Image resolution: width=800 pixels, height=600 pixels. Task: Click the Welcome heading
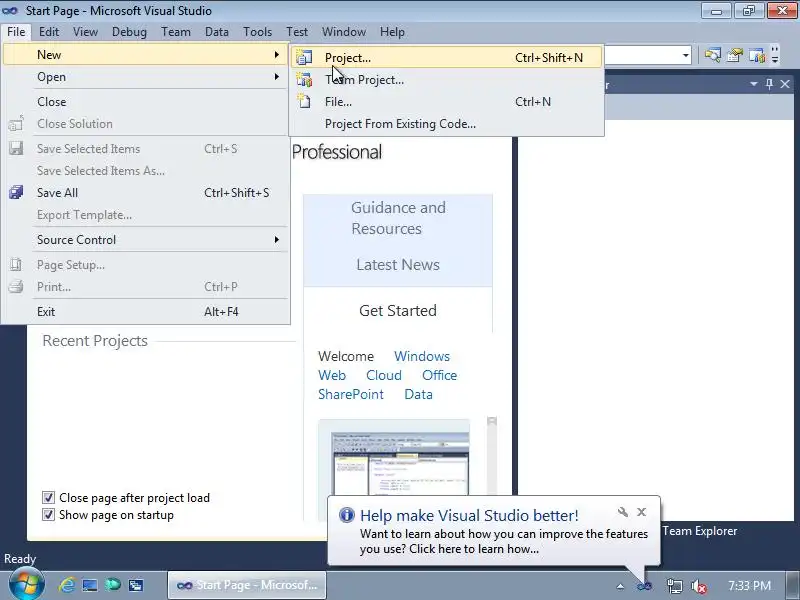[346, 356]
